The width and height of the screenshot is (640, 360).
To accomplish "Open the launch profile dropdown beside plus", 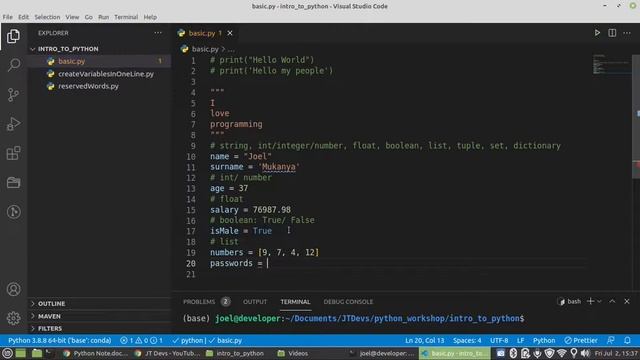I will pos(599,301).
